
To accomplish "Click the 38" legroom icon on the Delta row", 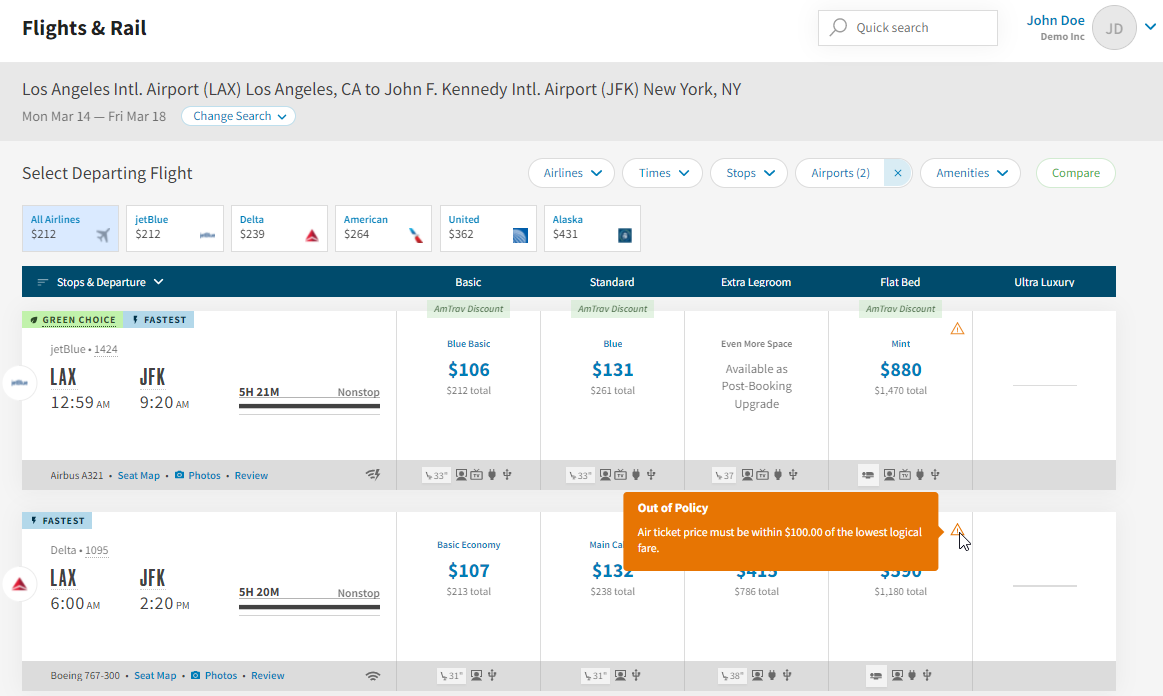I will (x=732, y=676).
